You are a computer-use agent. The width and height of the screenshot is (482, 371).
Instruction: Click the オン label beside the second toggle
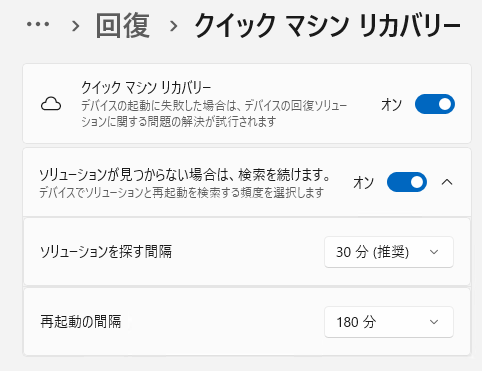pyautogui.click(x=363, y=183)
